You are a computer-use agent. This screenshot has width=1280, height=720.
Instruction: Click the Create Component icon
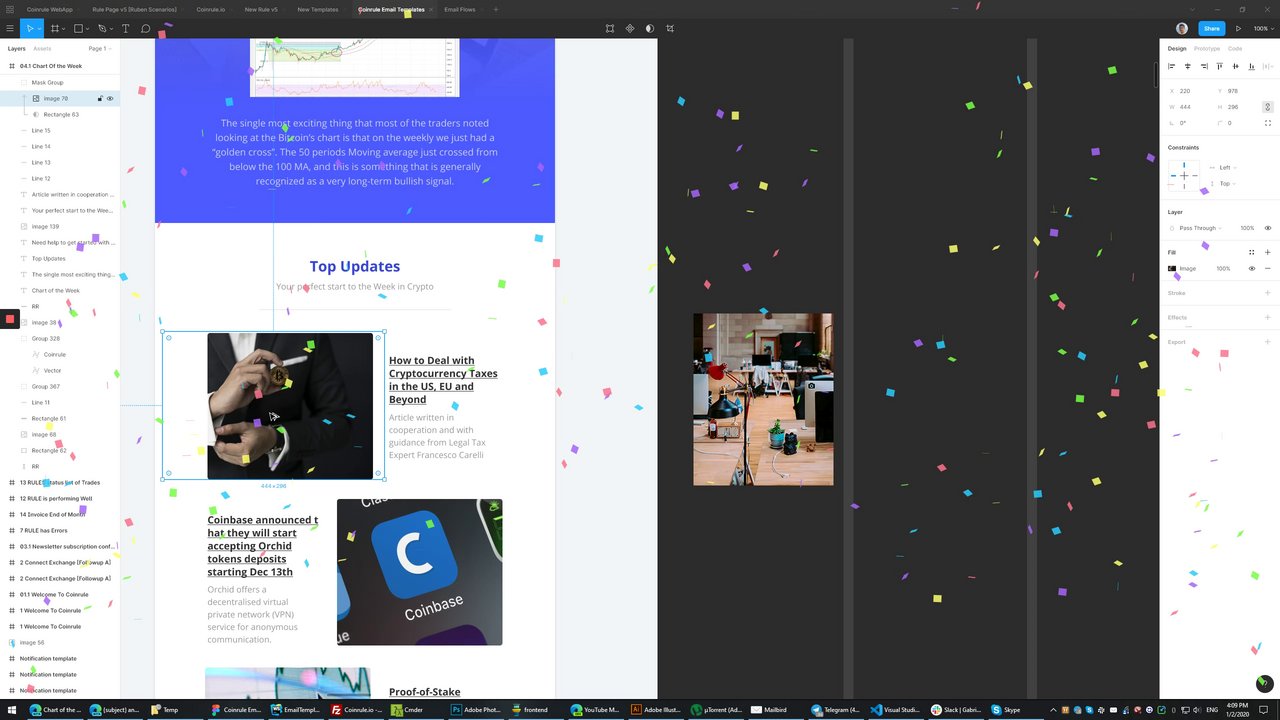630,28
